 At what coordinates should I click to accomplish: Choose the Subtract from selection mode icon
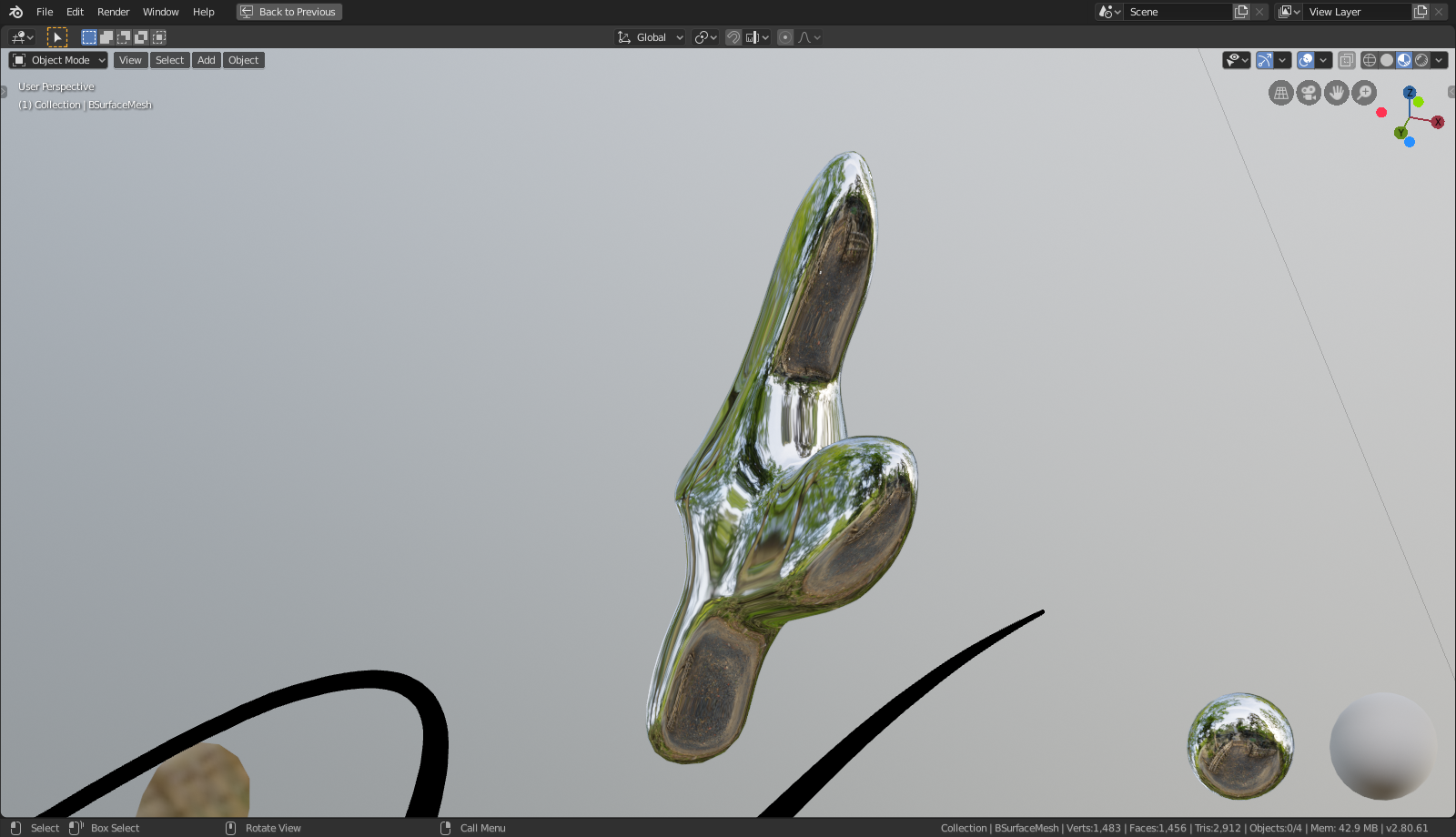(x=124, y=37)
